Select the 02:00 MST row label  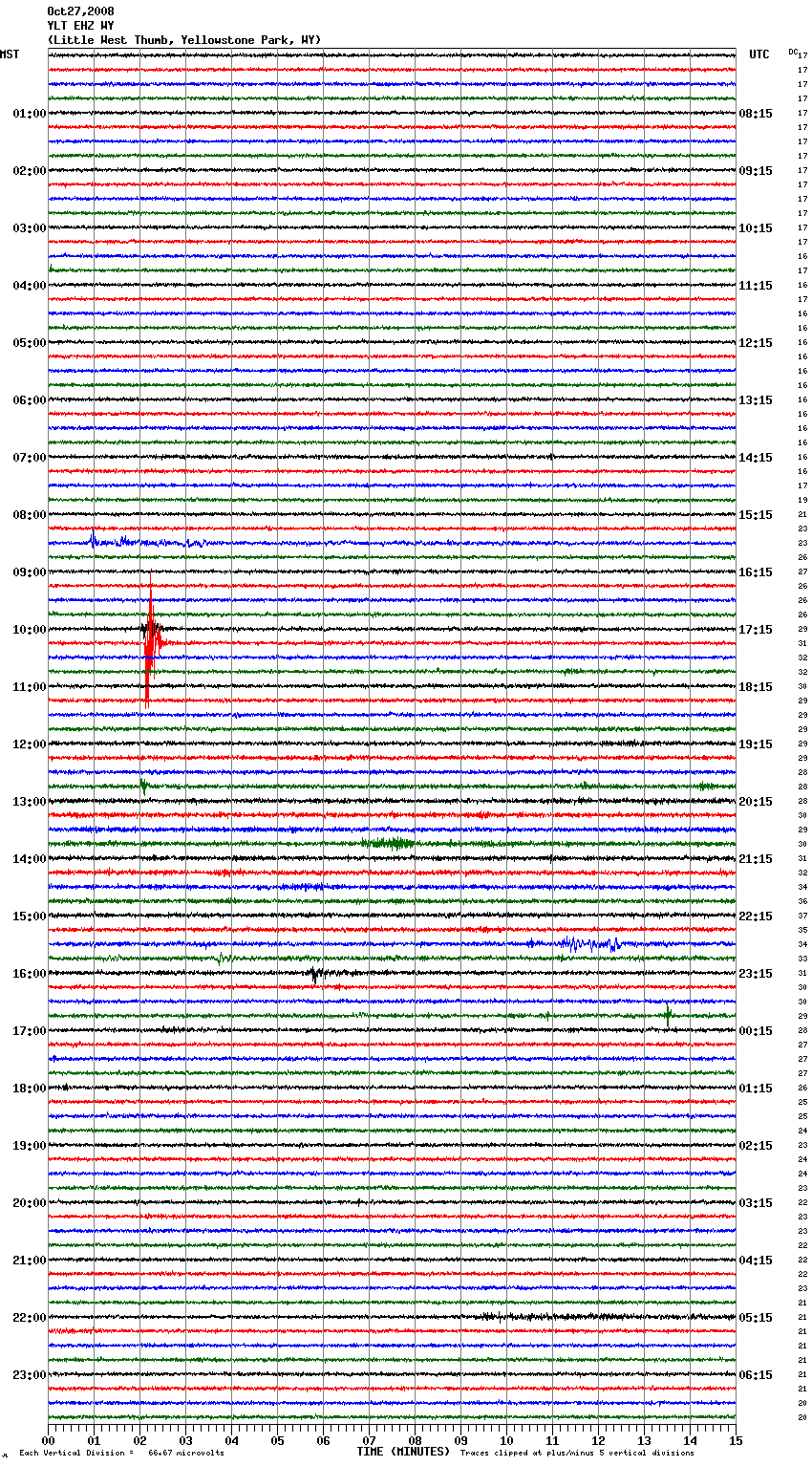click(x=30, y=171)
